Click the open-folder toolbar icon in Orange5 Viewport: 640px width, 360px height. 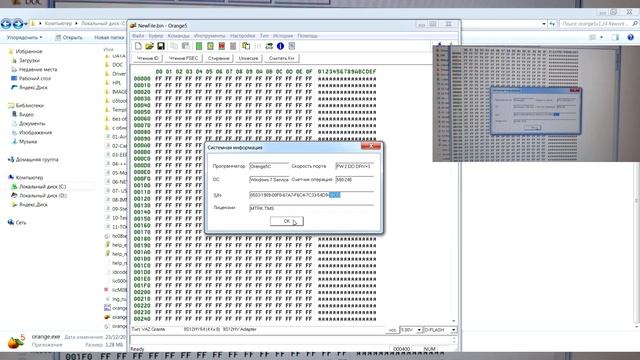[149, 46]
